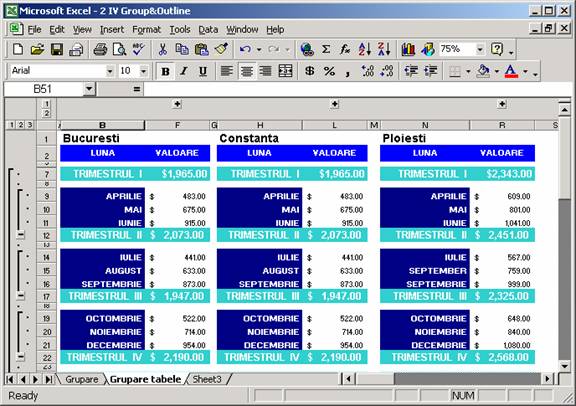Expand column group above column F

177,104
